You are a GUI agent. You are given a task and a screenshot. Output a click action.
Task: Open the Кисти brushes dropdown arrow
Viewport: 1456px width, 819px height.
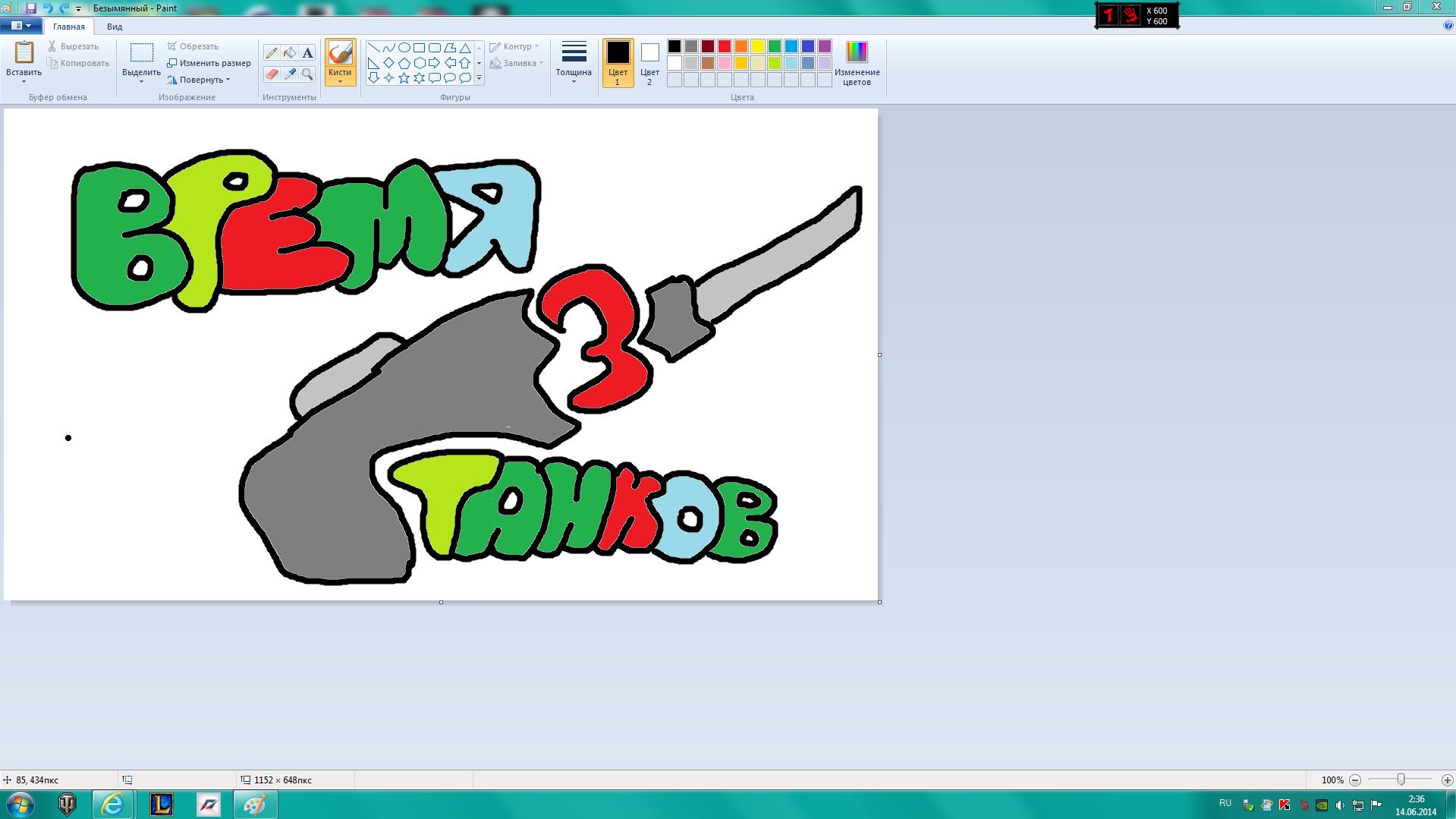coord(340,81)
